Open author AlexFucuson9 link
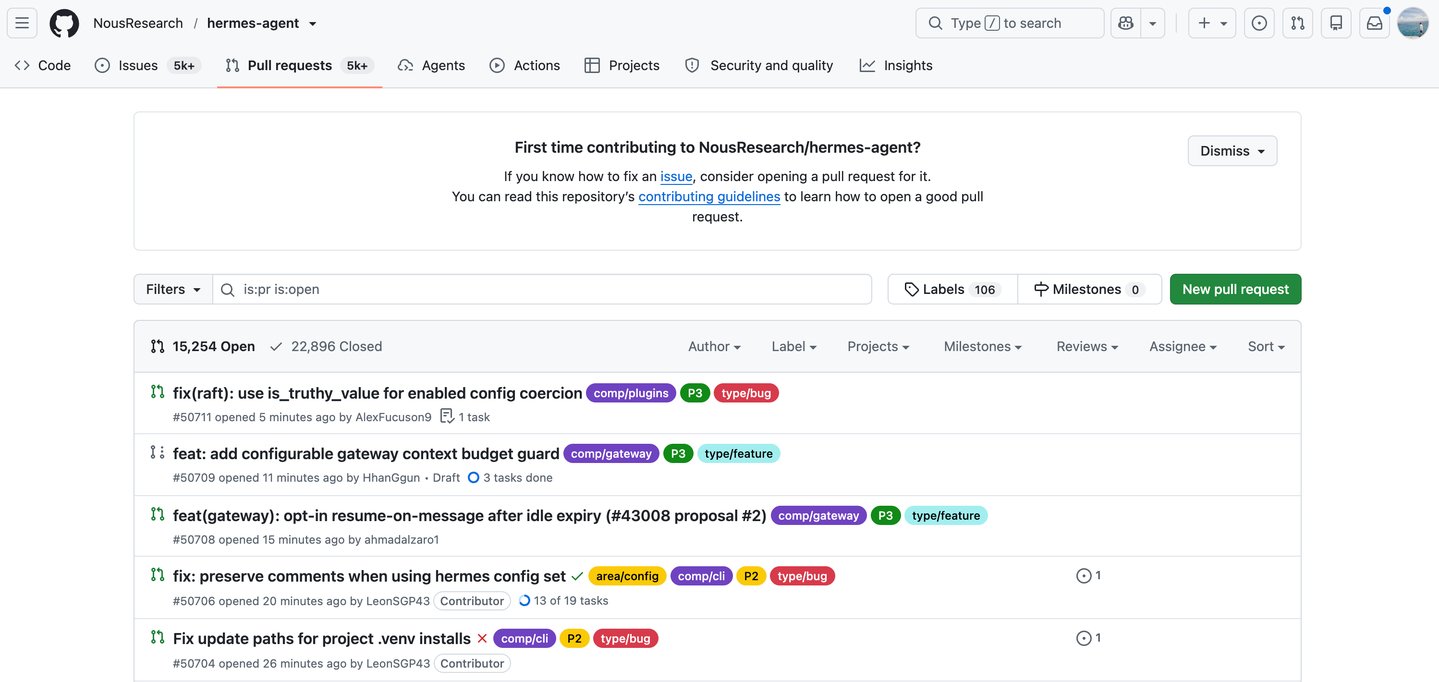Viewport: 1439px width, 682px height. click(393, 417)
